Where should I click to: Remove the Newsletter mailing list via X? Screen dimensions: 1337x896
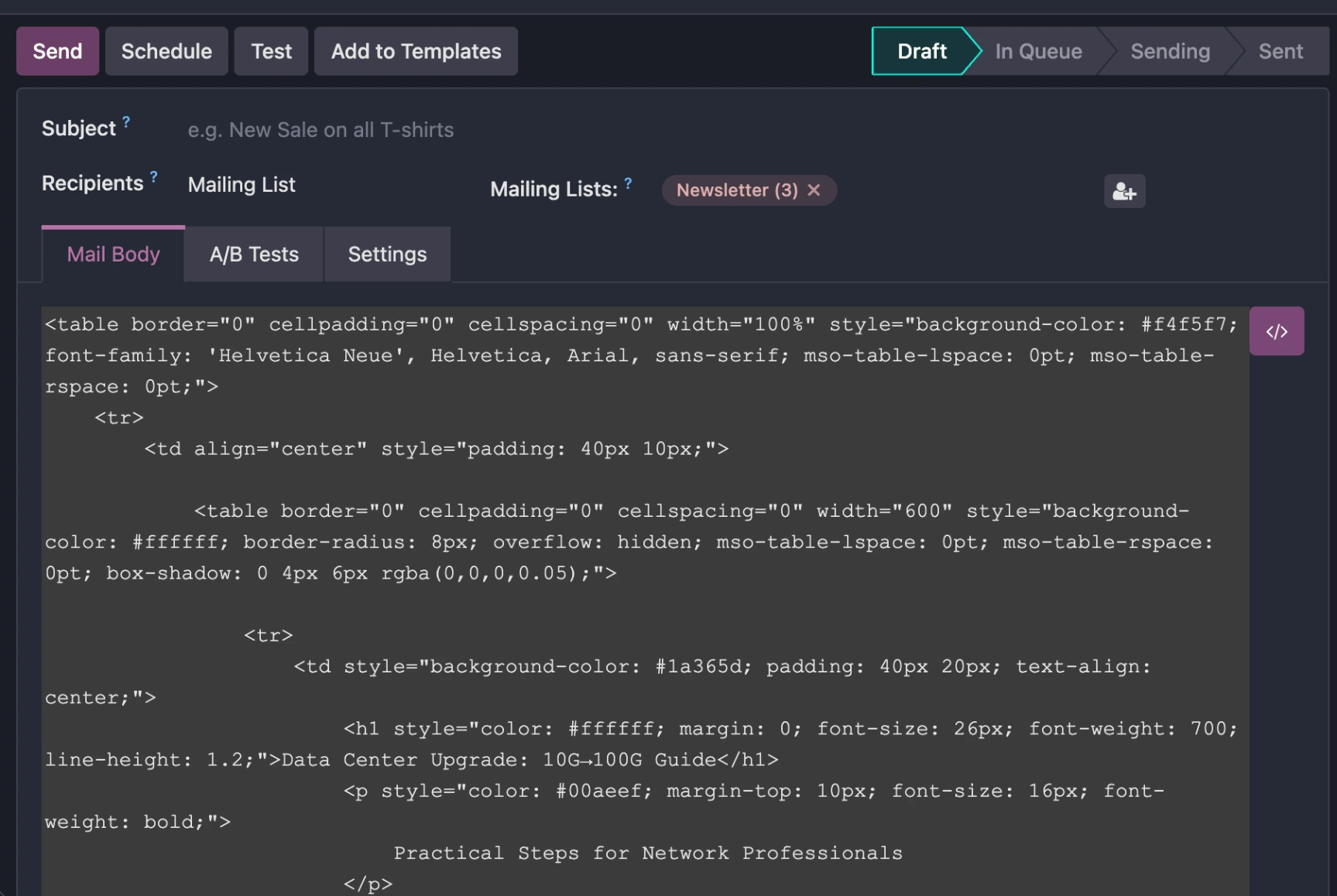coord(814,190)
